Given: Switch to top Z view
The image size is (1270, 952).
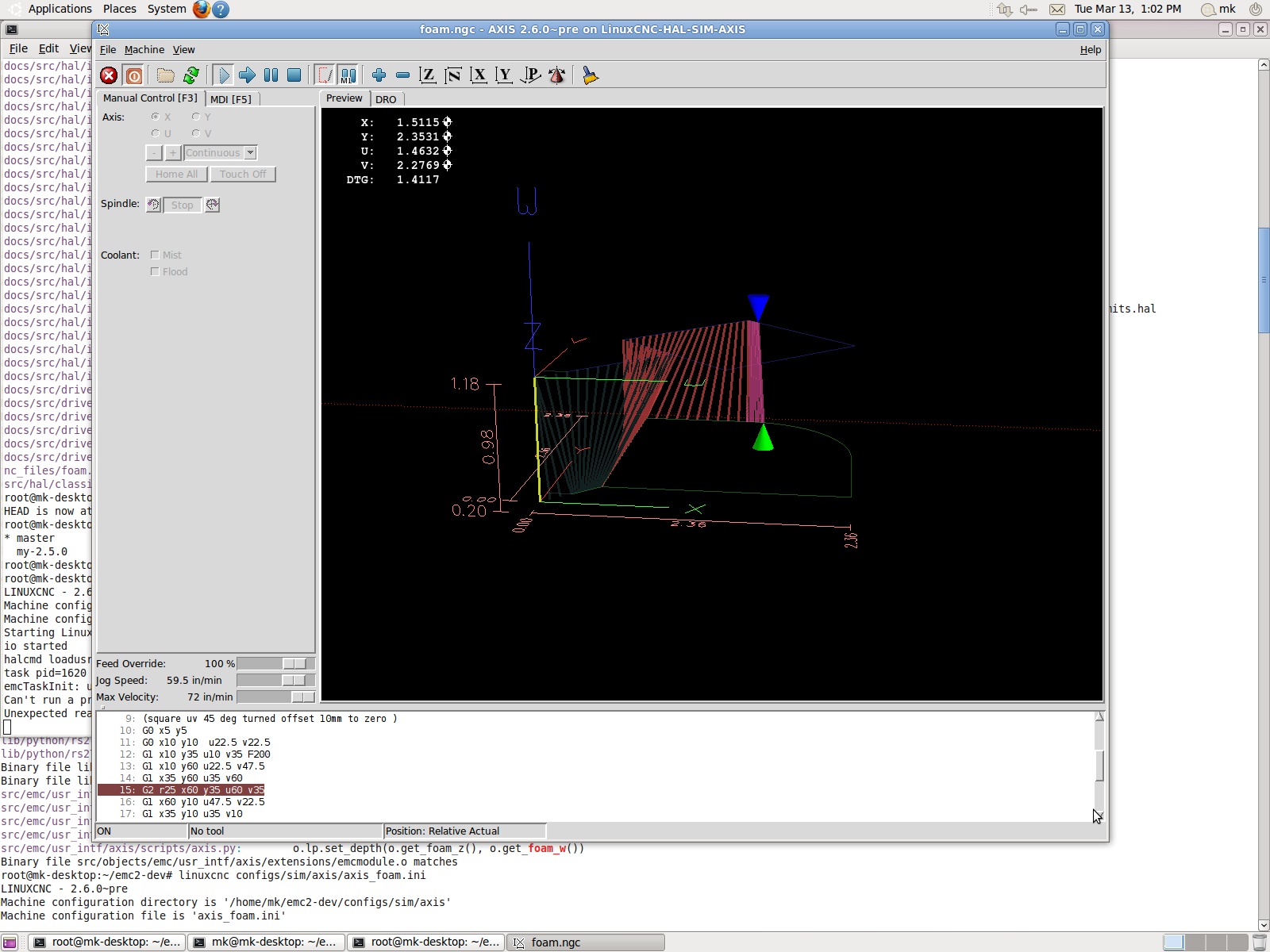Looking at the screenshot, I should click(x=428, y=75).
